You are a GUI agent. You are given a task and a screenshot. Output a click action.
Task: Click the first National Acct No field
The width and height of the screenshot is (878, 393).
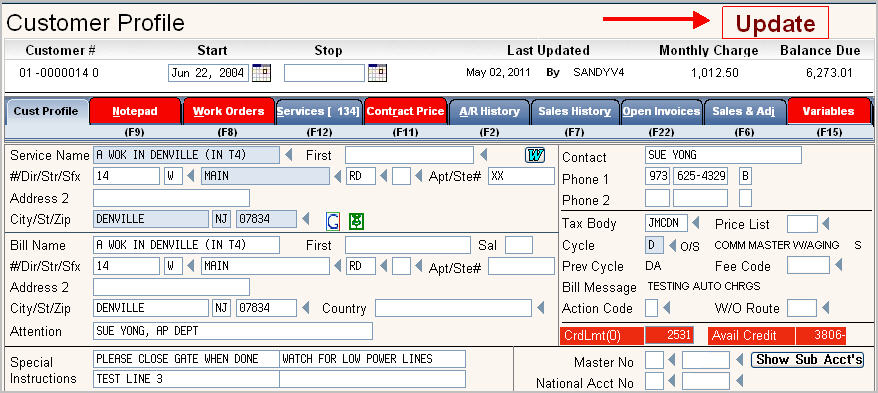click(654, 381)
